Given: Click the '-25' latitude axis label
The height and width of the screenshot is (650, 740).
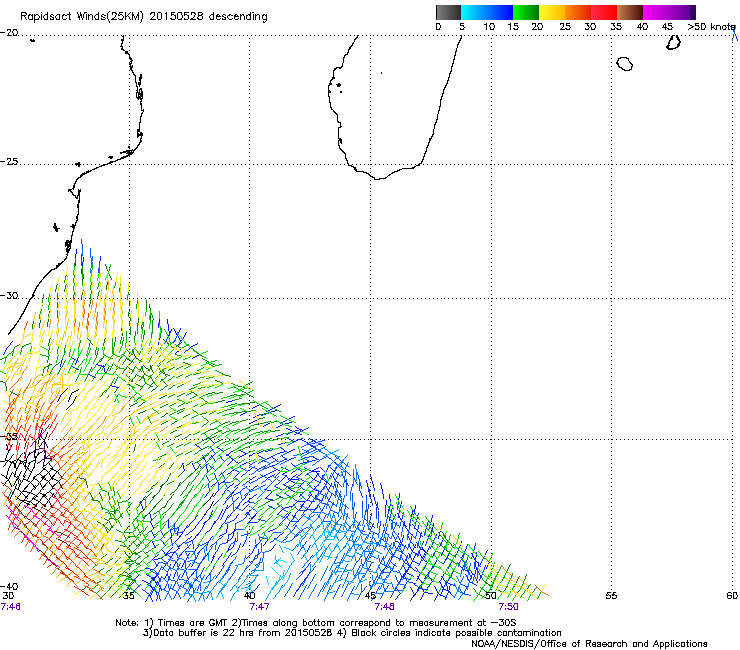Looking at the screenshot, I should [9, 162].
